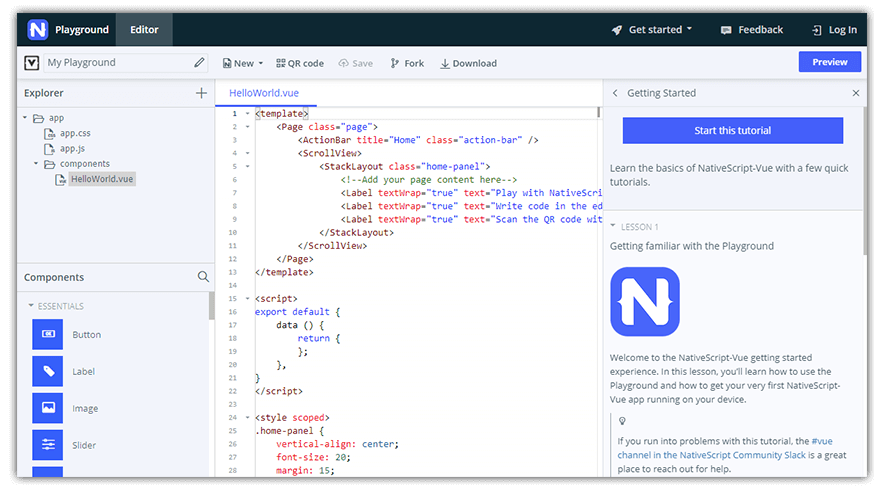Fold the Page block at line 2

point(247,127)
